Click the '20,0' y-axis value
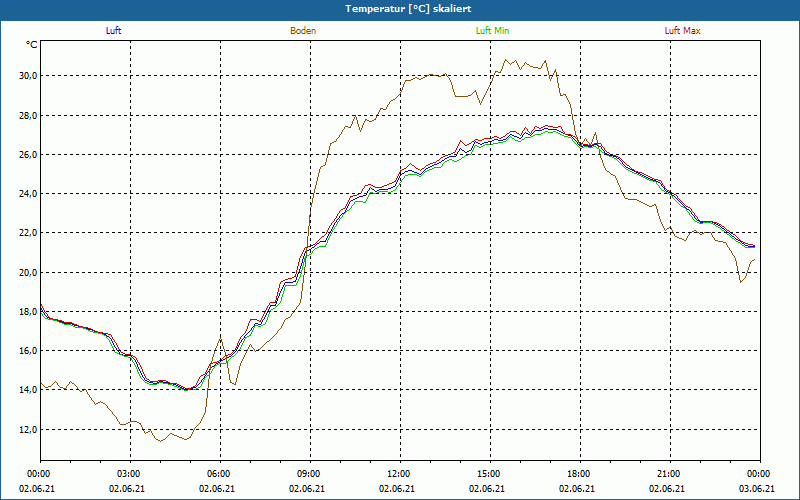 [x=28, y=272]
